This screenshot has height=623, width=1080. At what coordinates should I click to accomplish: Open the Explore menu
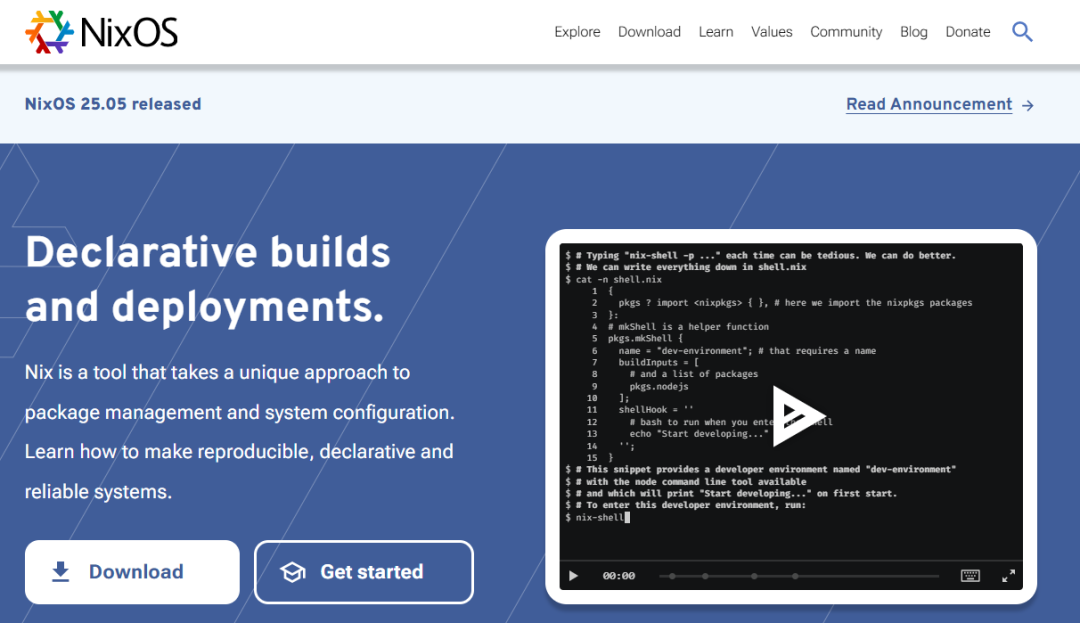tap(577, 32)
